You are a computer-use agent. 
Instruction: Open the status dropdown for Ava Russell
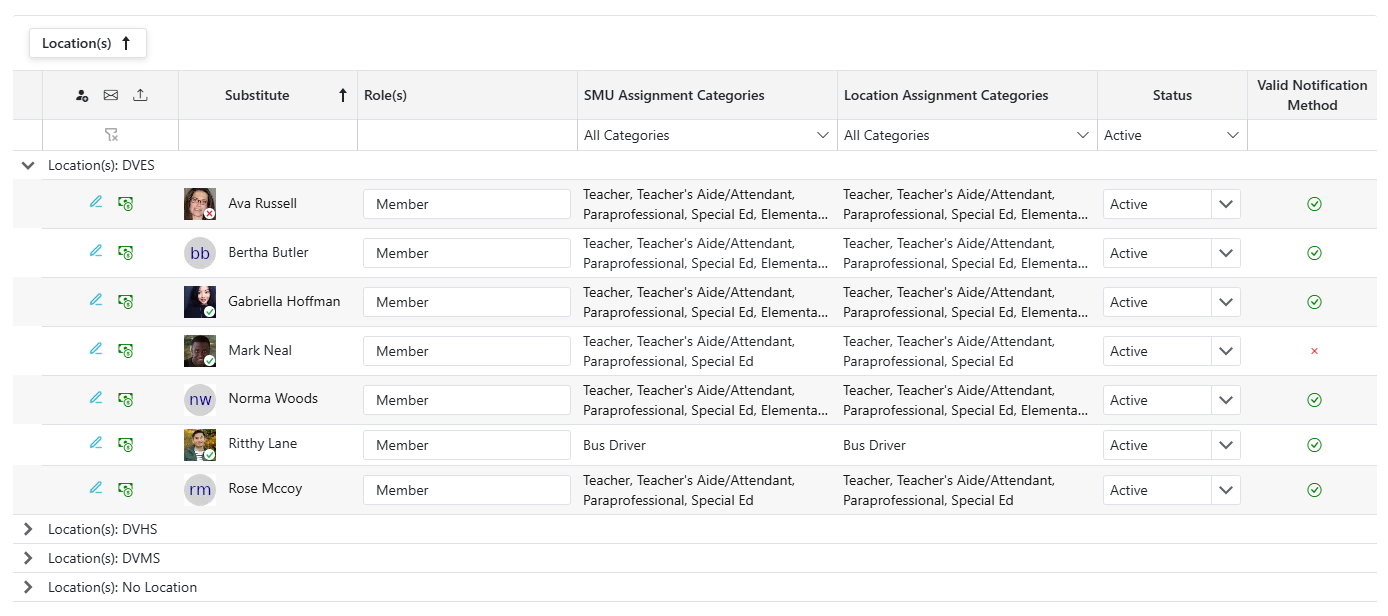pyautogui.click(x=1226, y=204)
